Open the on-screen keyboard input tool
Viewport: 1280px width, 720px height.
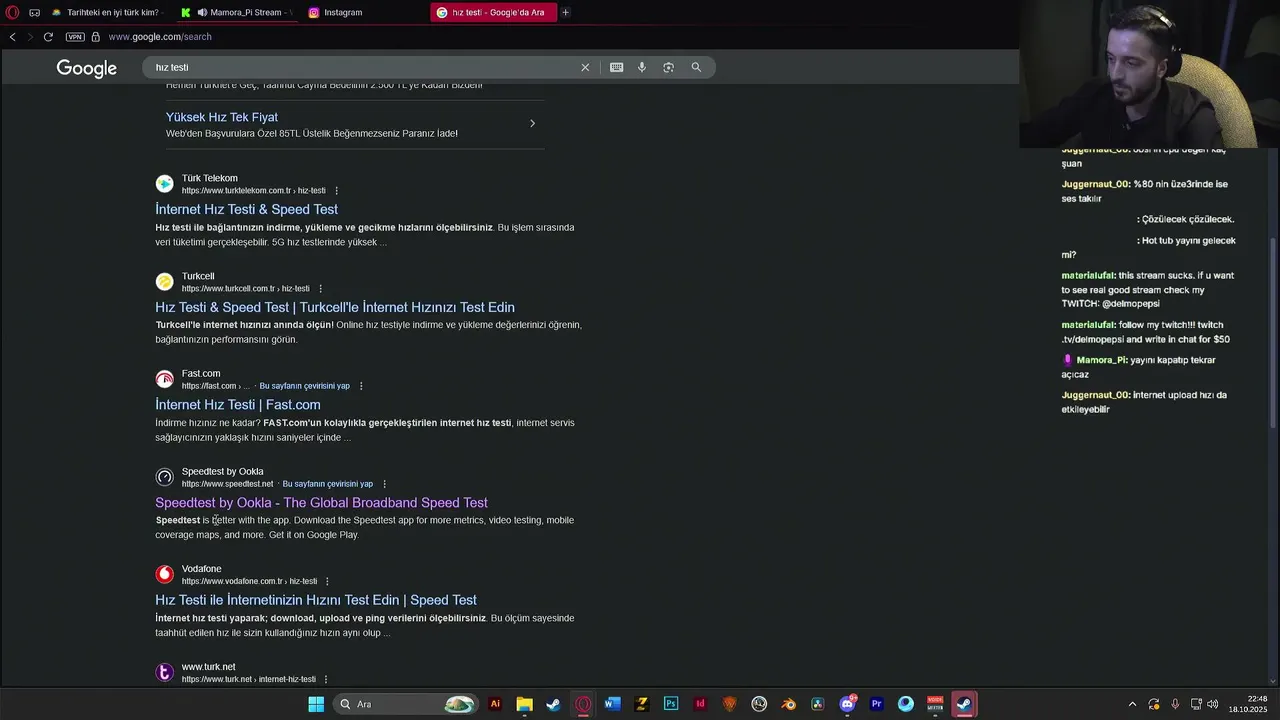coord(616,67)
